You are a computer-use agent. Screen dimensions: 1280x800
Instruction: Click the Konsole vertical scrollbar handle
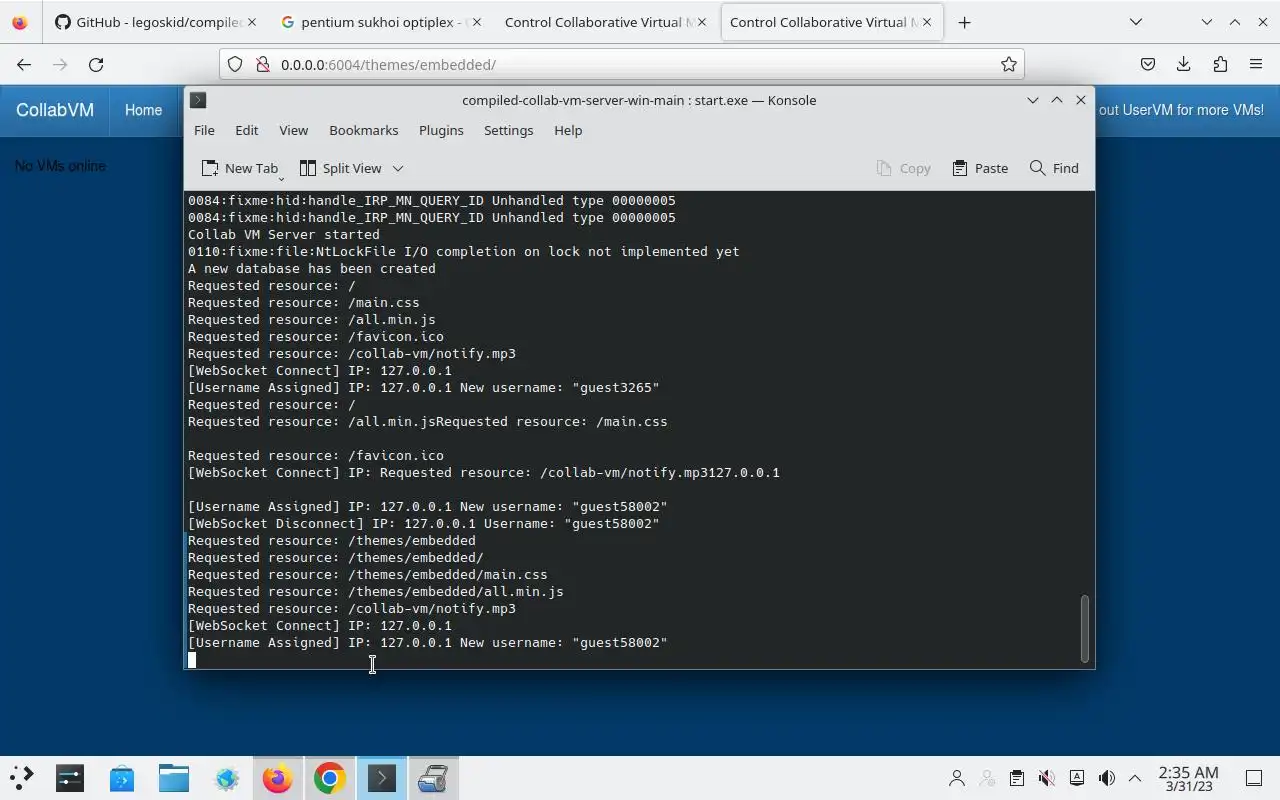[x=1084, y=628]
